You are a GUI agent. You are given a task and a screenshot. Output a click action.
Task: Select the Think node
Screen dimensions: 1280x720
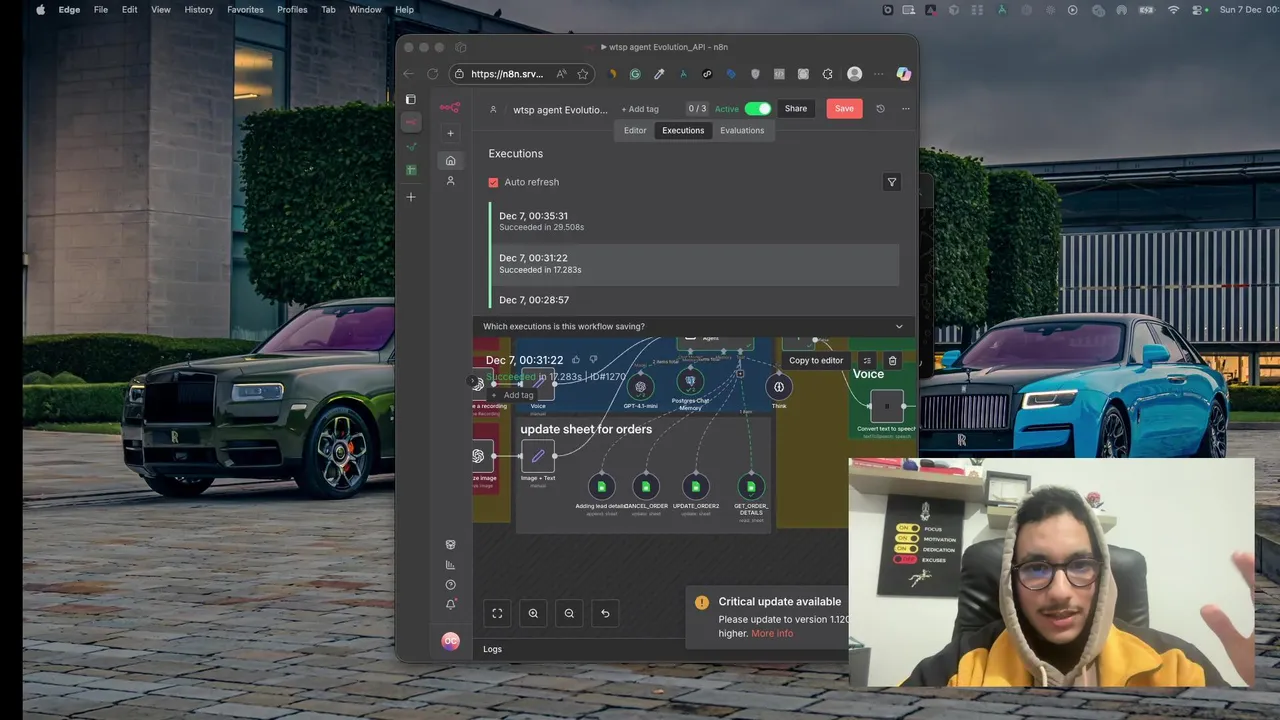pos(779,386)
